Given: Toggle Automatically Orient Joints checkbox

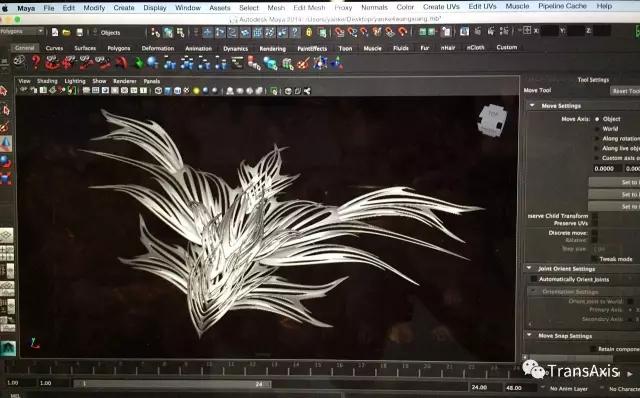Looking at the screenshot, I should coord(533,279).
